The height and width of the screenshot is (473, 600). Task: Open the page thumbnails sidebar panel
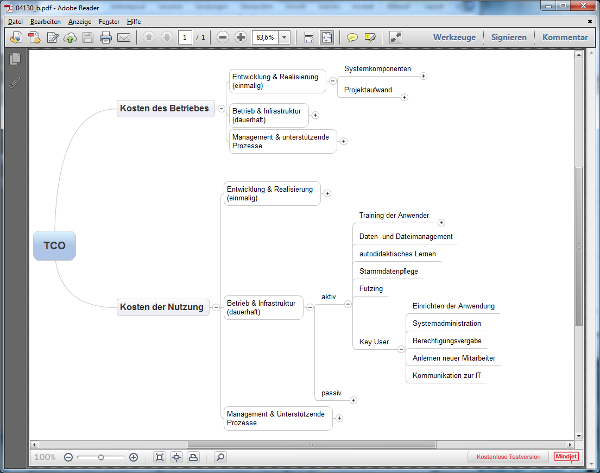point(15,59)
